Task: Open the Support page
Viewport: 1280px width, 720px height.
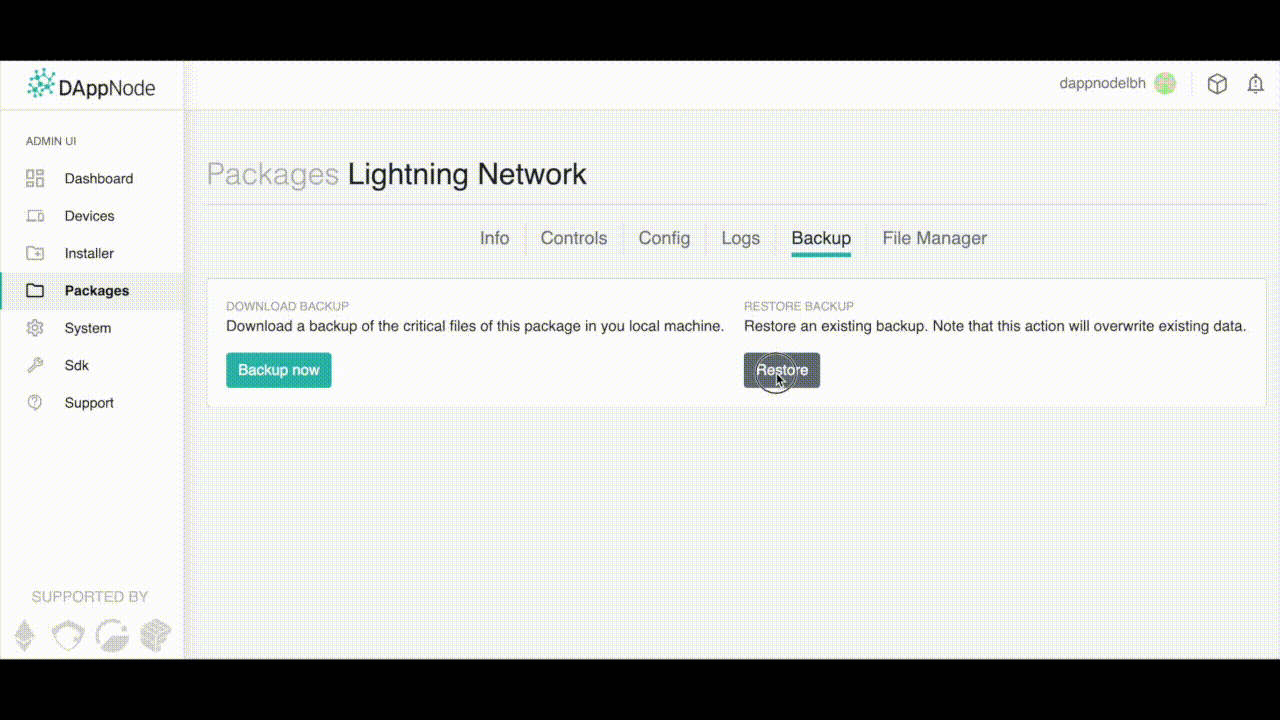Action: [89, 403]
